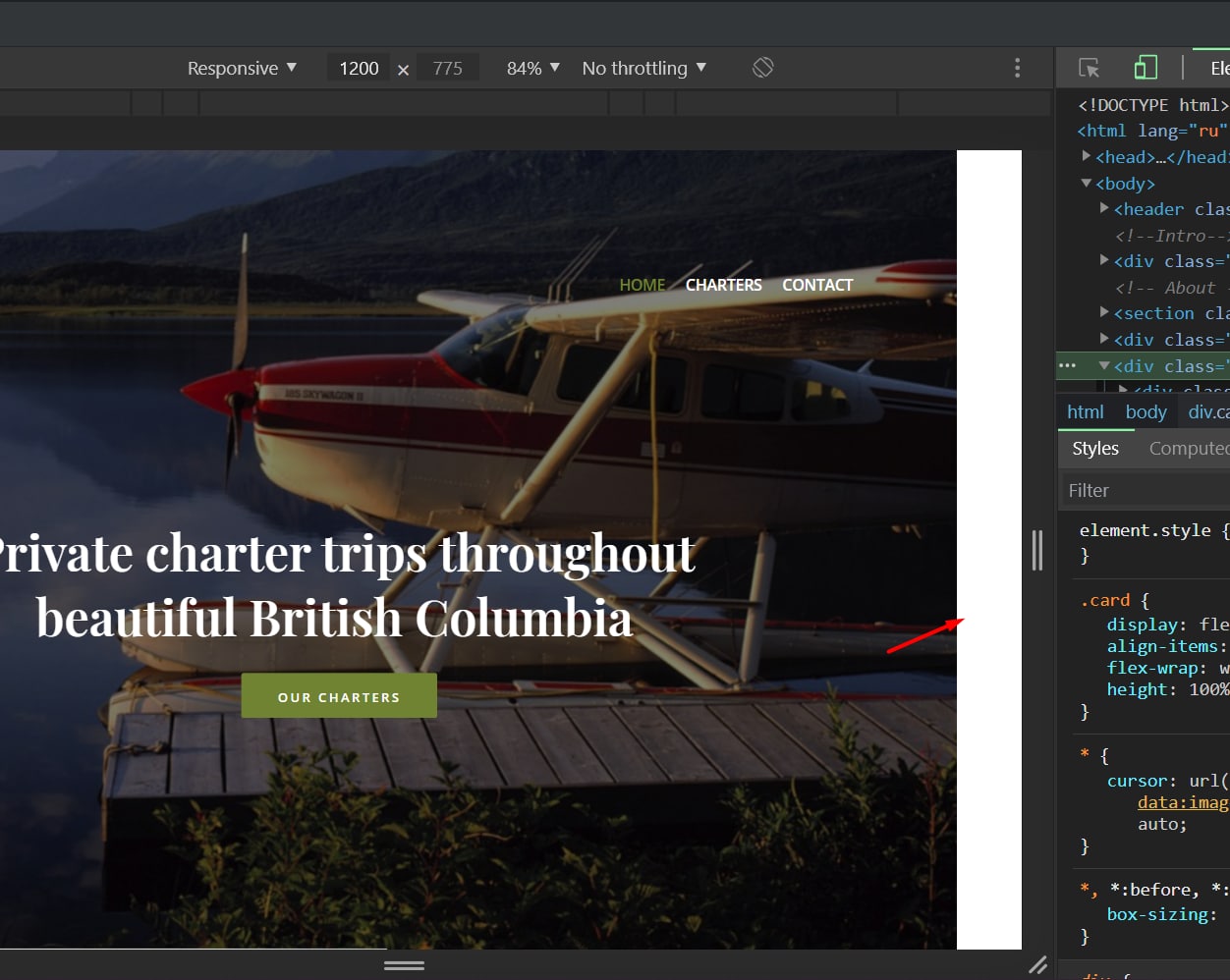Open the No throttling dropdown

(x=643, y=68)
